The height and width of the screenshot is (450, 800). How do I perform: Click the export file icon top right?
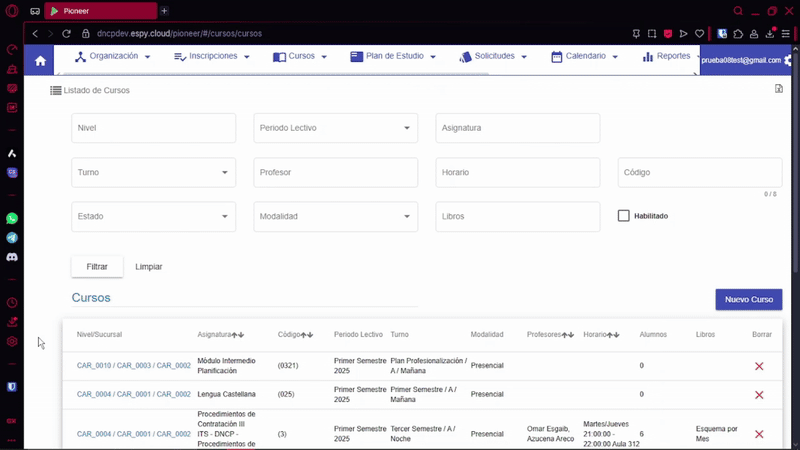pos(778,90)
